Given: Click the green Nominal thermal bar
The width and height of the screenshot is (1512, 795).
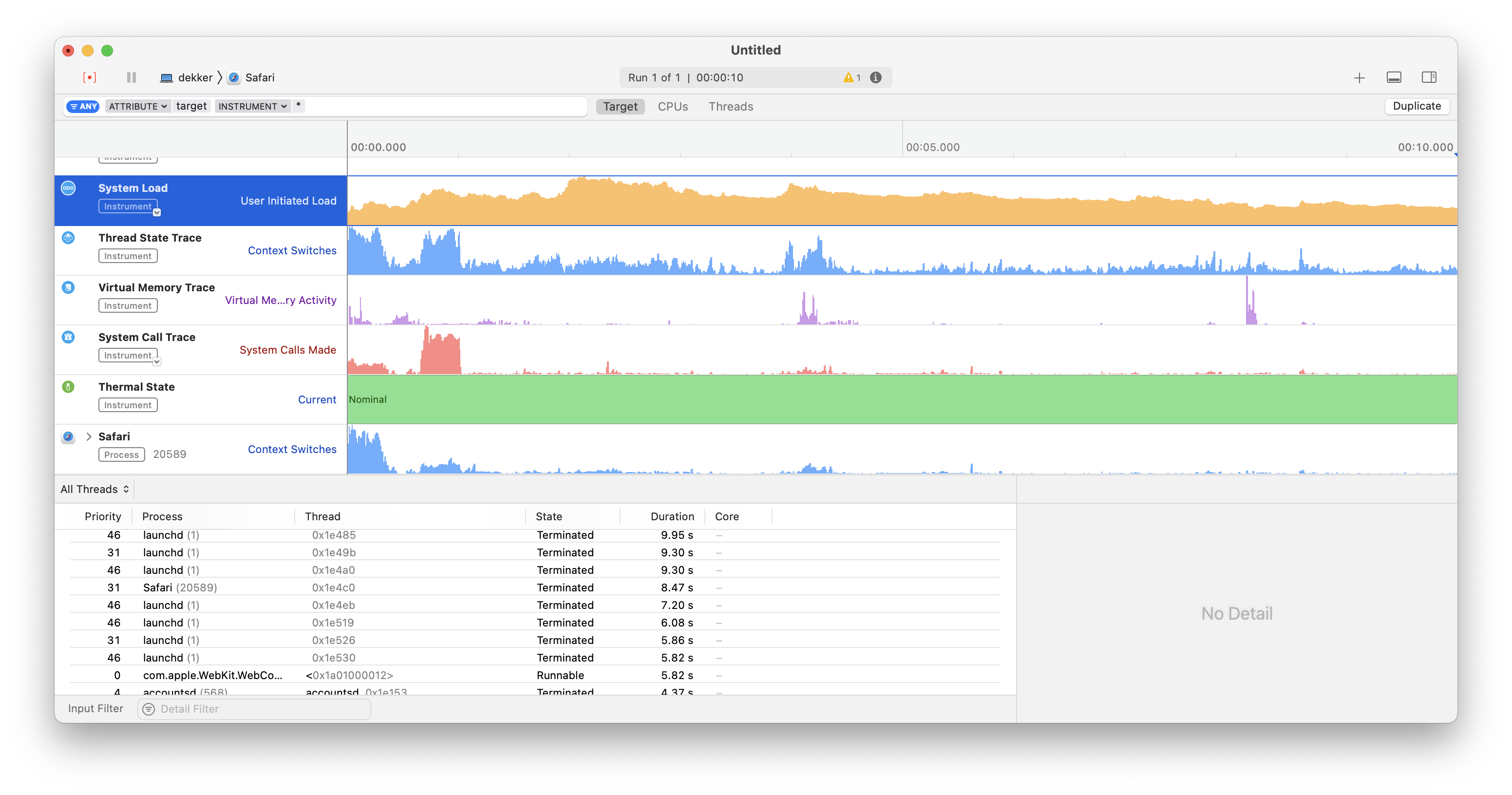Looking at the screenshot, I should click(902, 399).
